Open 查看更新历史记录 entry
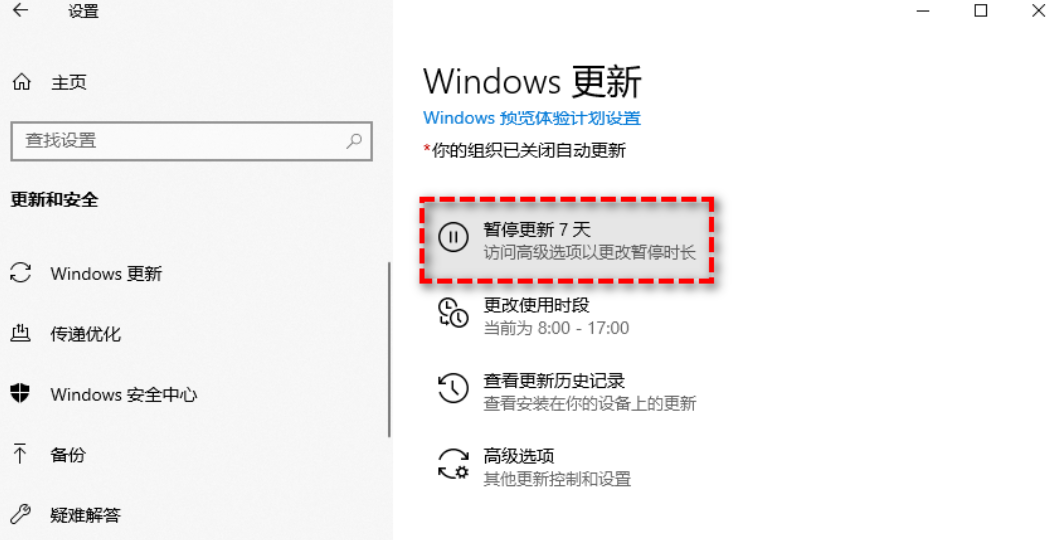Screen dimensions: 1051x540 (567, 391)
